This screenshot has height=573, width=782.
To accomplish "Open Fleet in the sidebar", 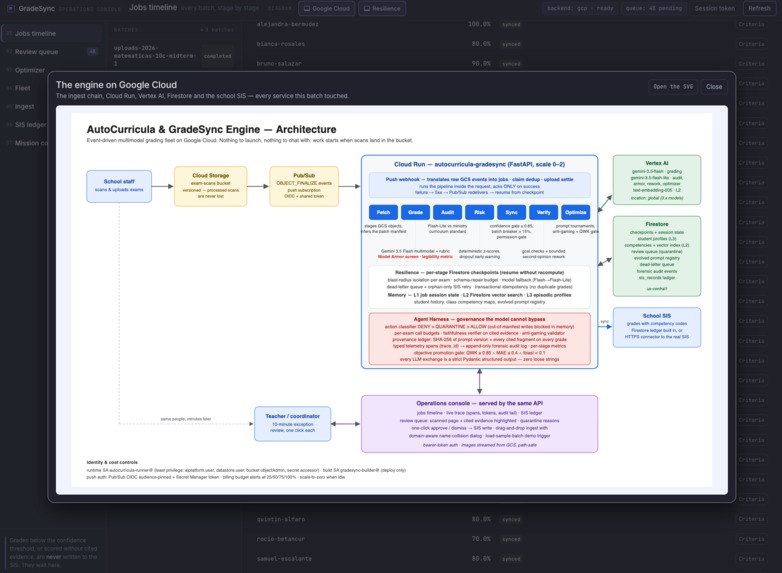I will click(22, 88).
